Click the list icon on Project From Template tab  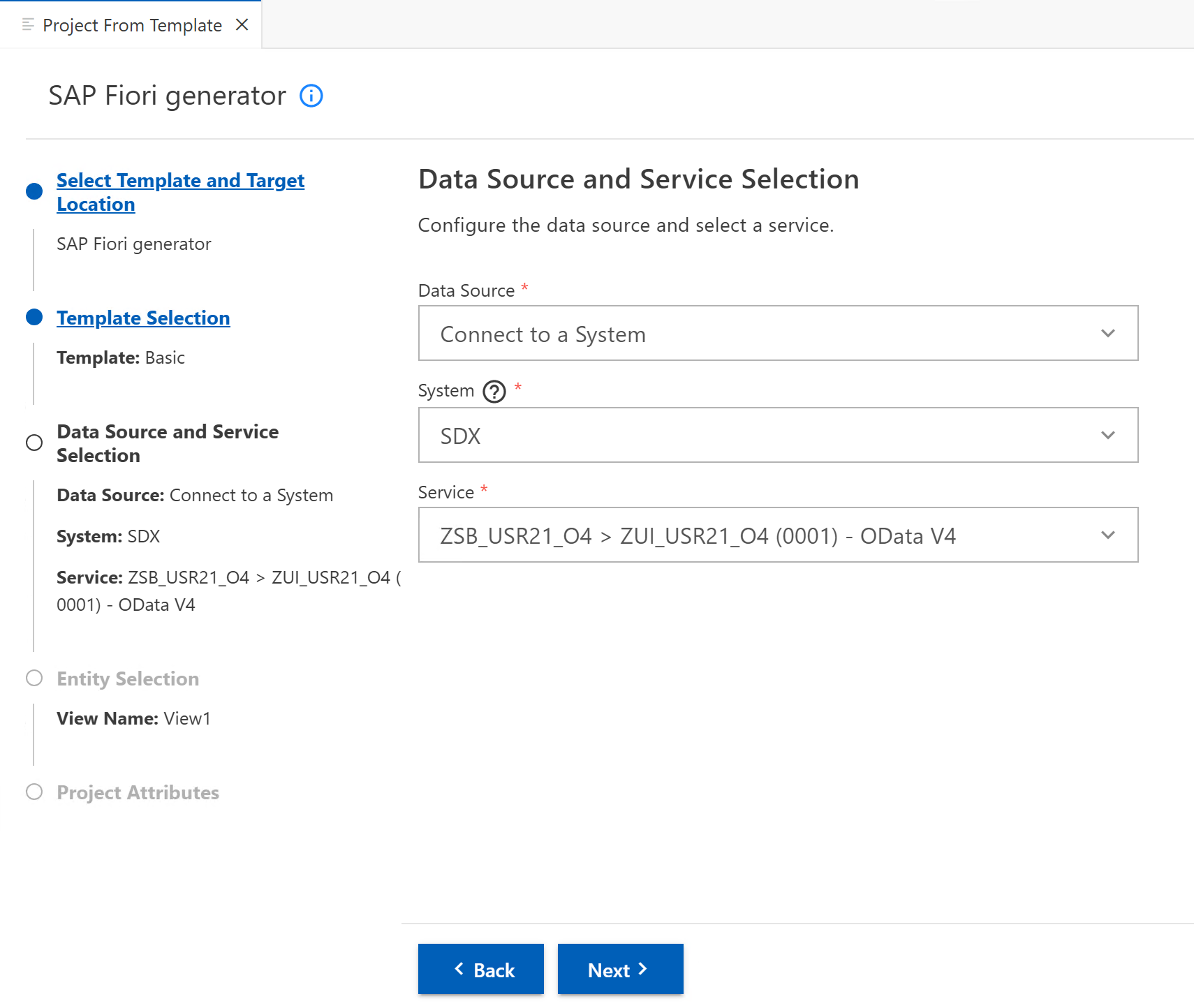[x=28, y=24]
